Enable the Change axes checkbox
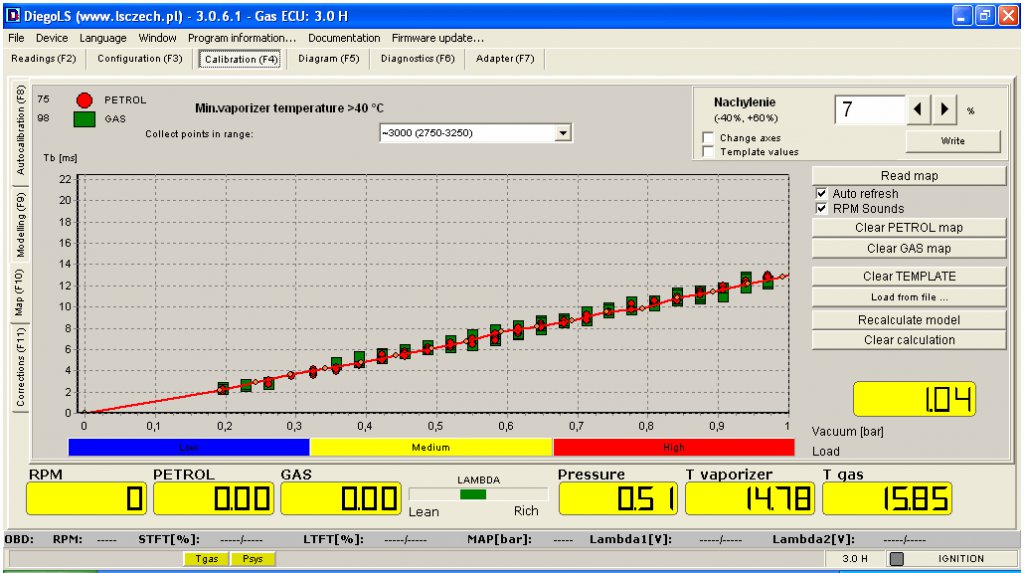 (708, 138)
